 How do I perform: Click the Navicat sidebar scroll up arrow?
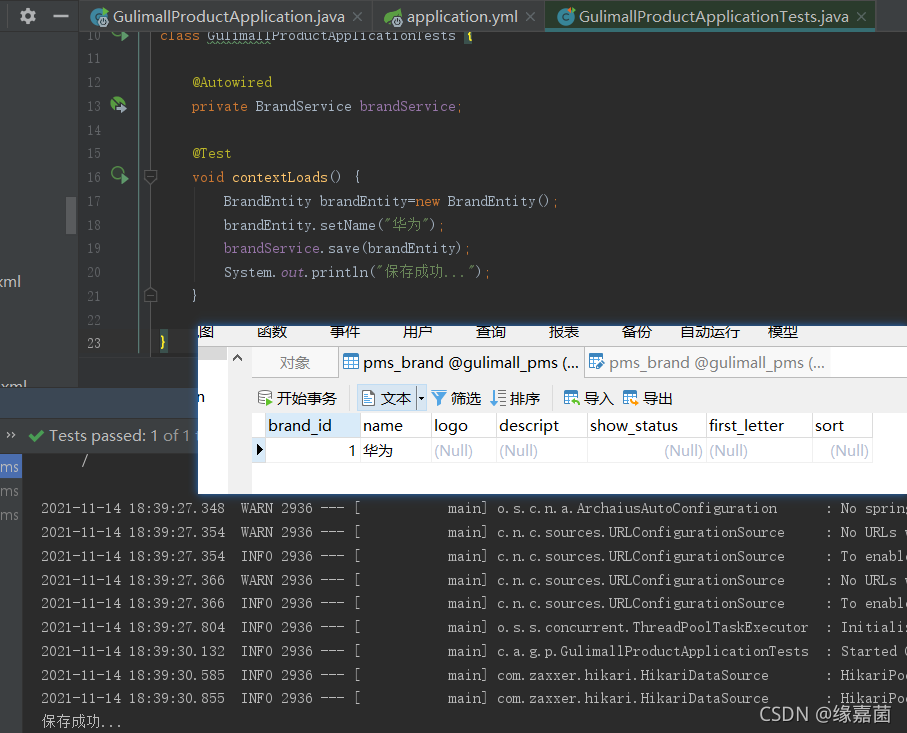coord(237,358)
